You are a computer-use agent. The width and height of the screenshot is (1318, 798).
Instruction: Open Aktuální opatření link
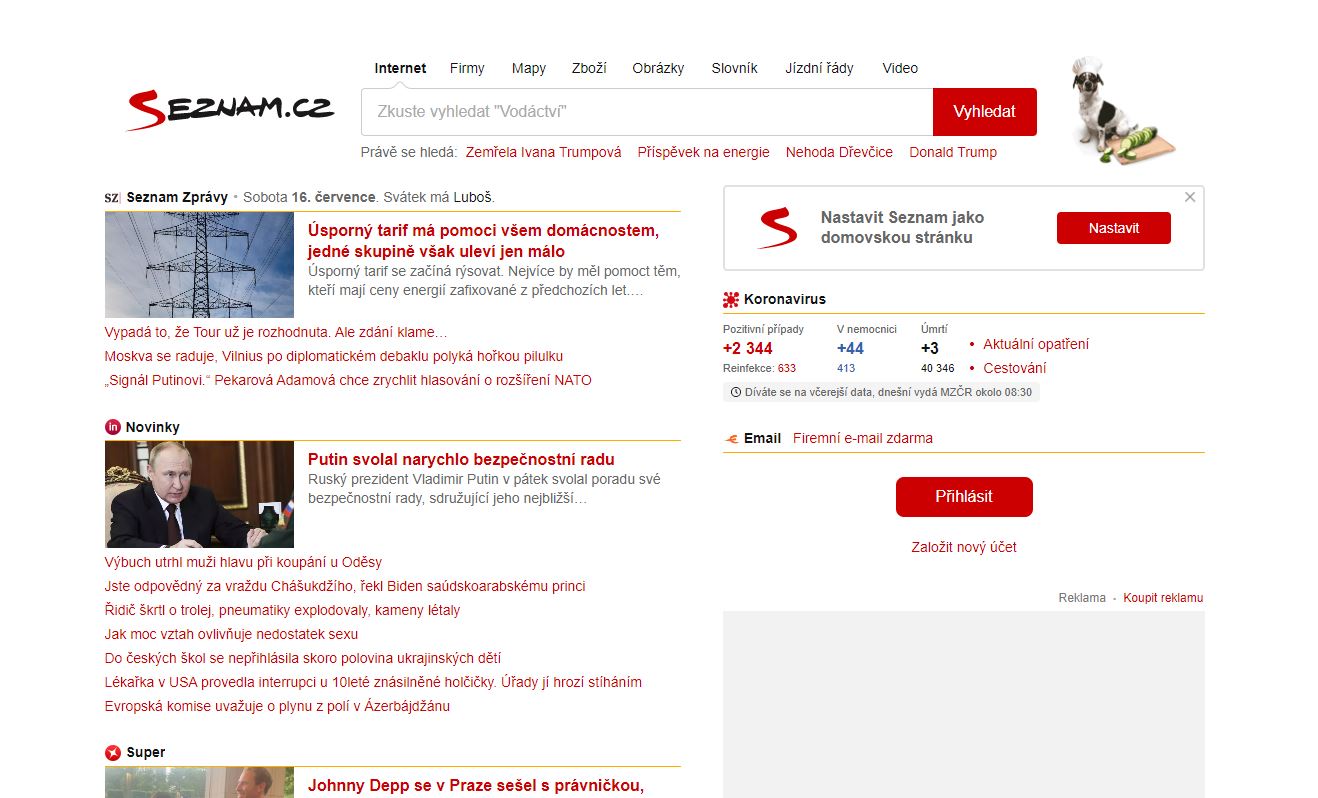coord(1036,344)
